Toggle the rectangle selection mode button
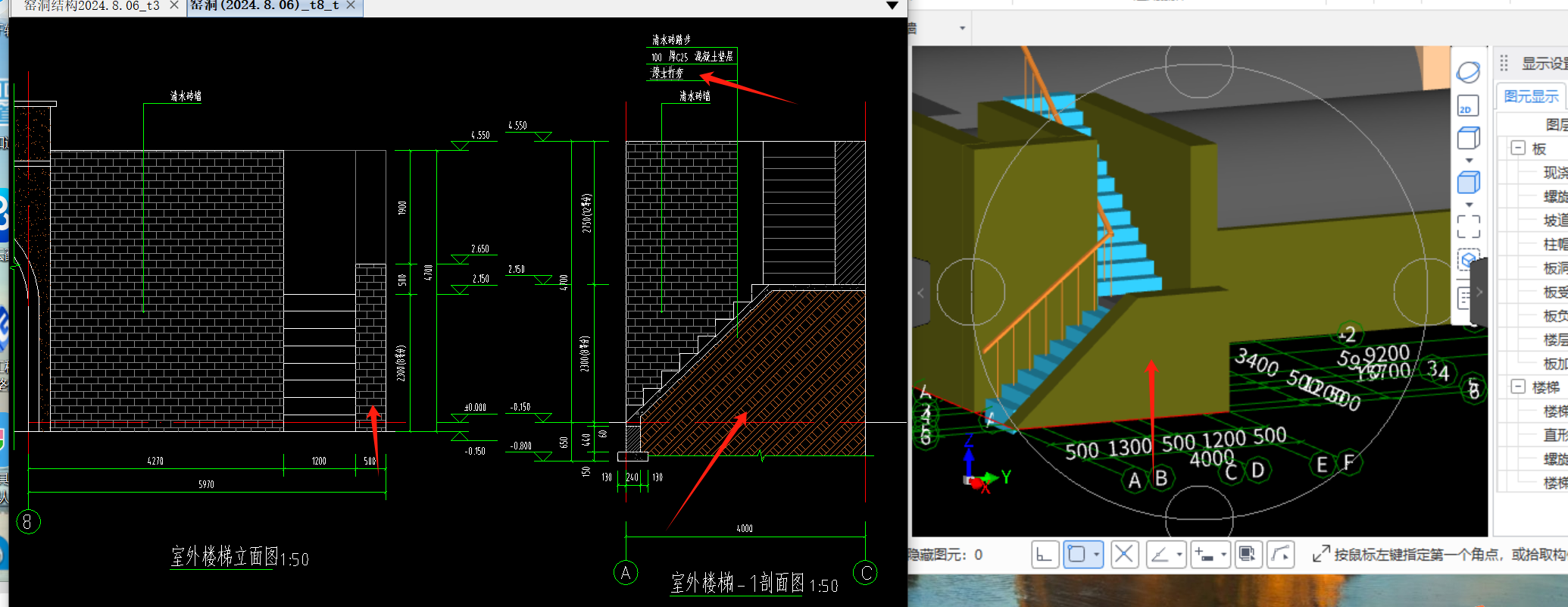Screen dimensions: 1568x607 [x=1076, y=555]
